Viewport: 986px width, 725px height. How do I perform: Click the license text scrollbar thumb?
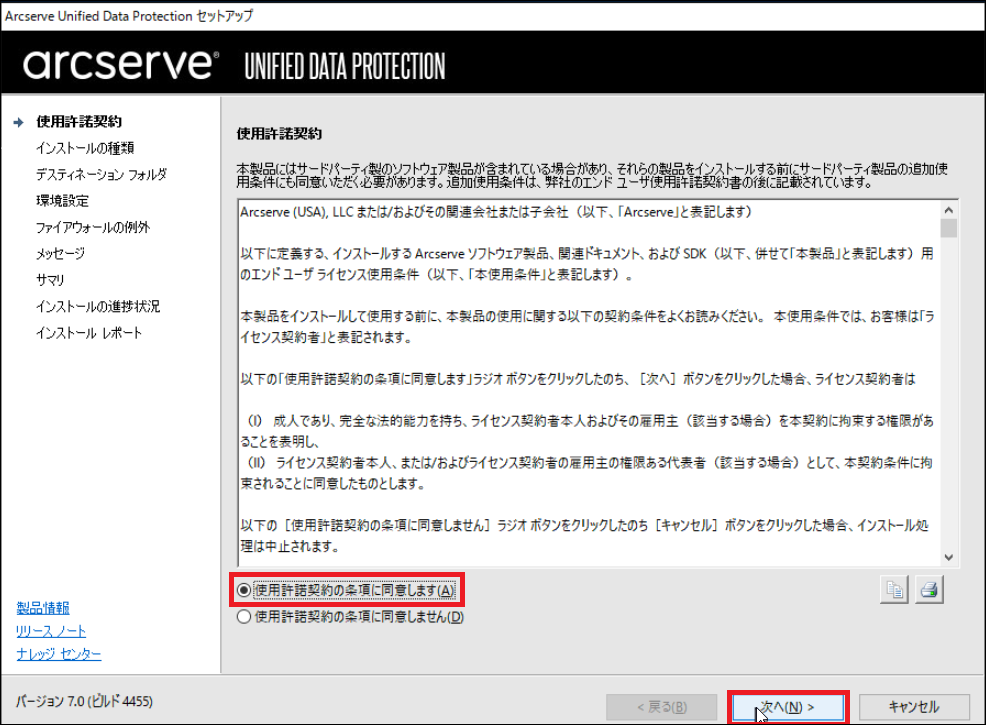pos(949,228)
